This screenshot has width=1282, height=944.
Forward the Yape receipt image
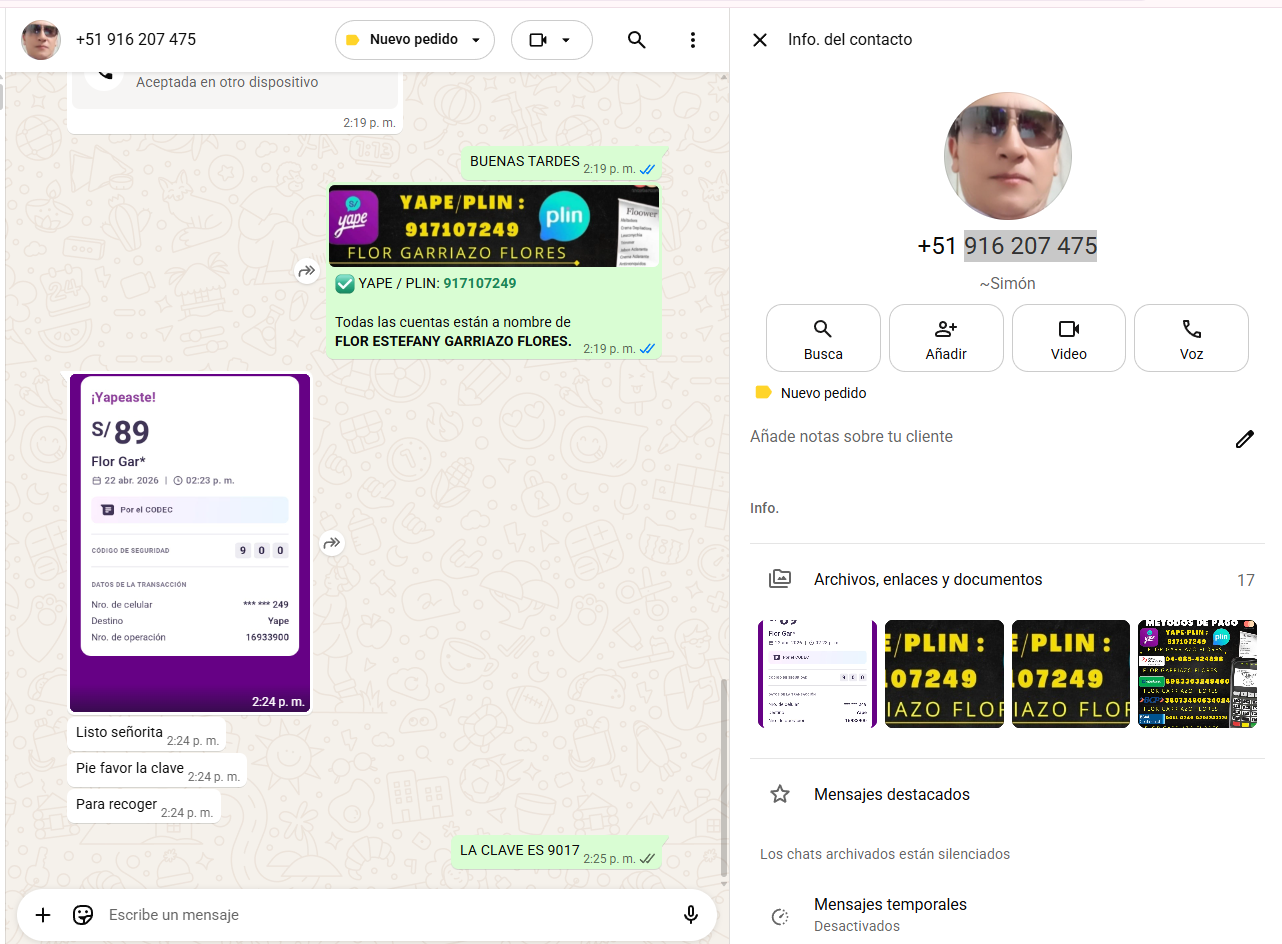point(332,543)
